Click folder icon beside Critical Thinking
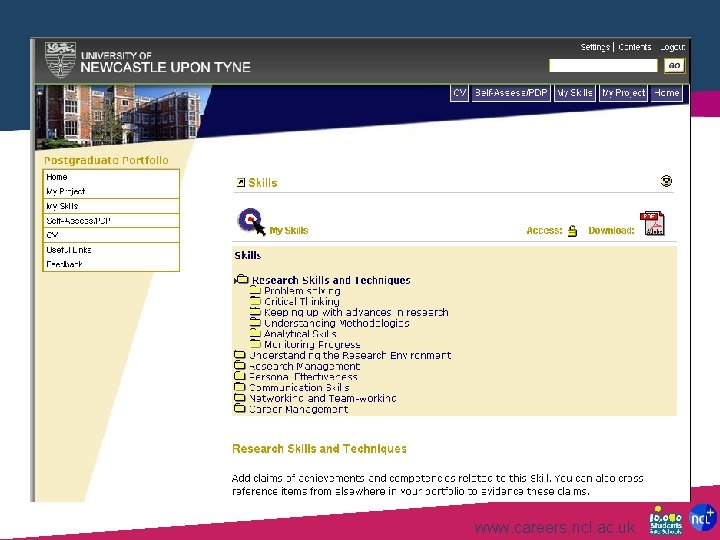The height and width of the screenshot is (540, 720). pyautogui.click(x=255, y=301)
